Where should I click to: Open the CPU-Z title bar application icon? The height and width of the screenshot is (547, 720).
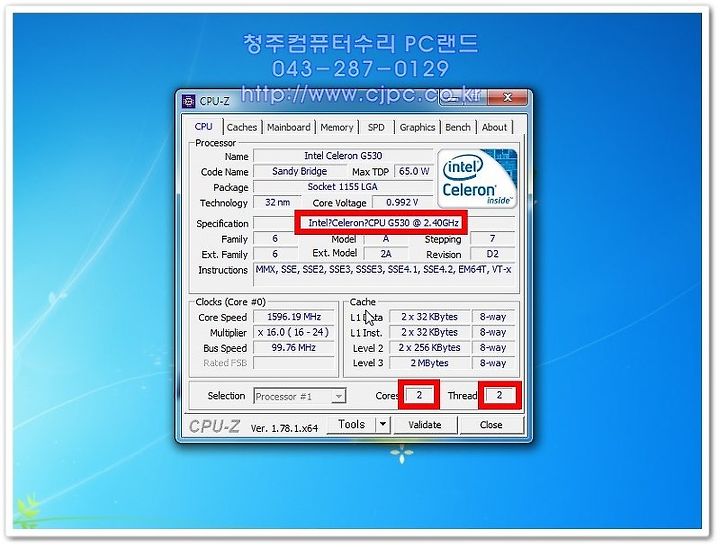[189, 101]
